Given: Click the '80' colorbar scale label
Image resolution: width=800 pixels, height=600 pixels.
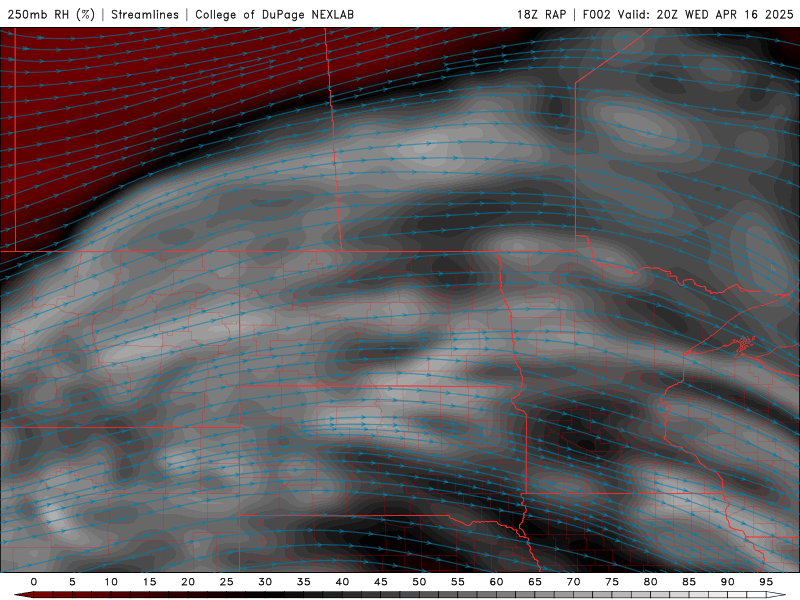Looking at the screenshot, I should coord(650,582).
